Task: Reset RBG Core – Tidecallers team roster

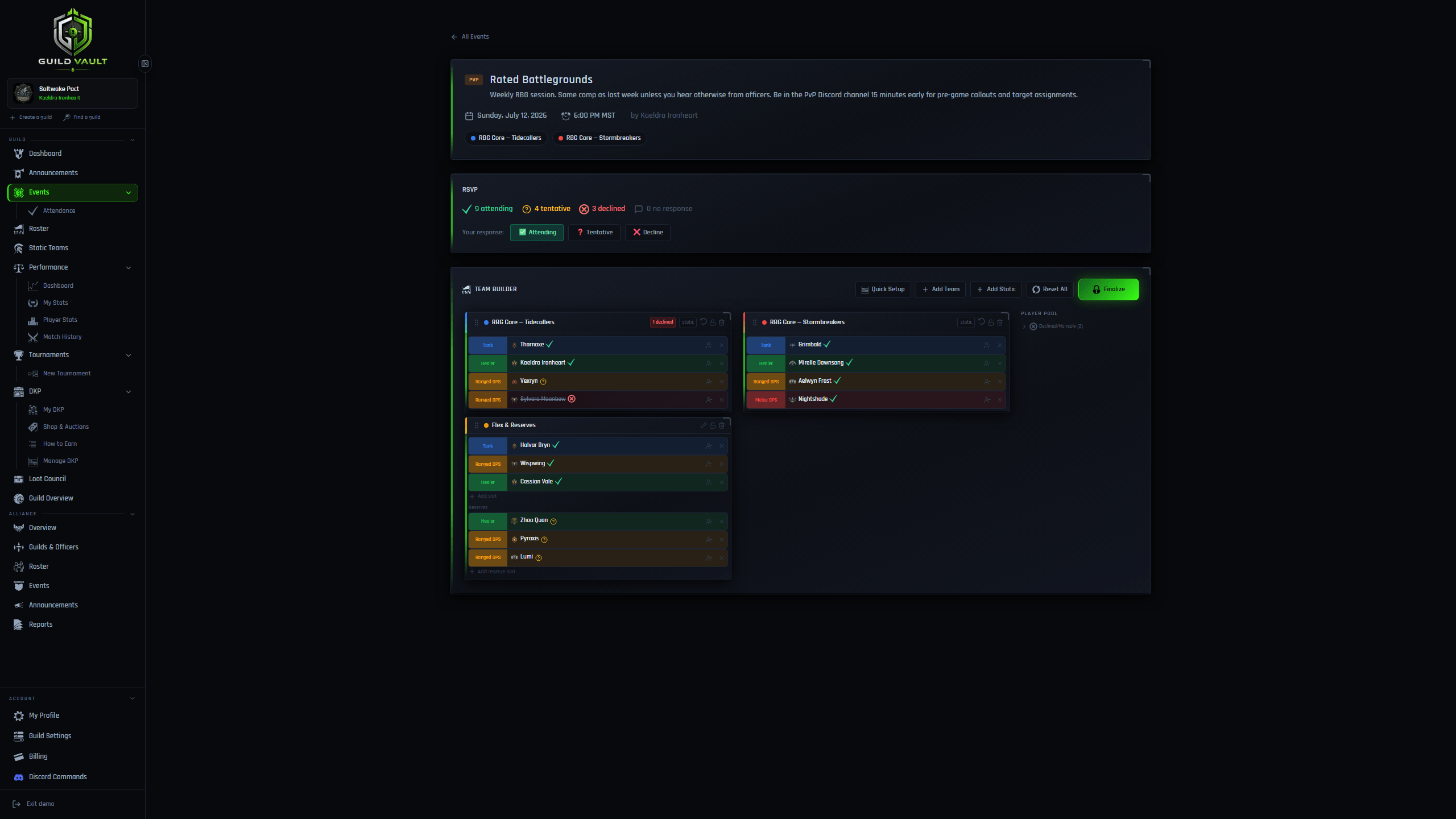Action: point(704,322)
